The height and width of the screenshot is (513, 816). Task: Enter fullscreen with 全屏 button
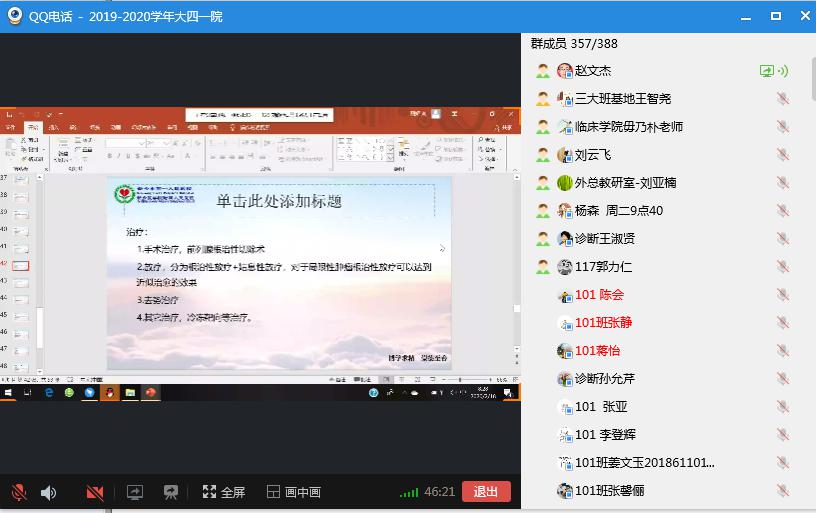pos(223,492)
